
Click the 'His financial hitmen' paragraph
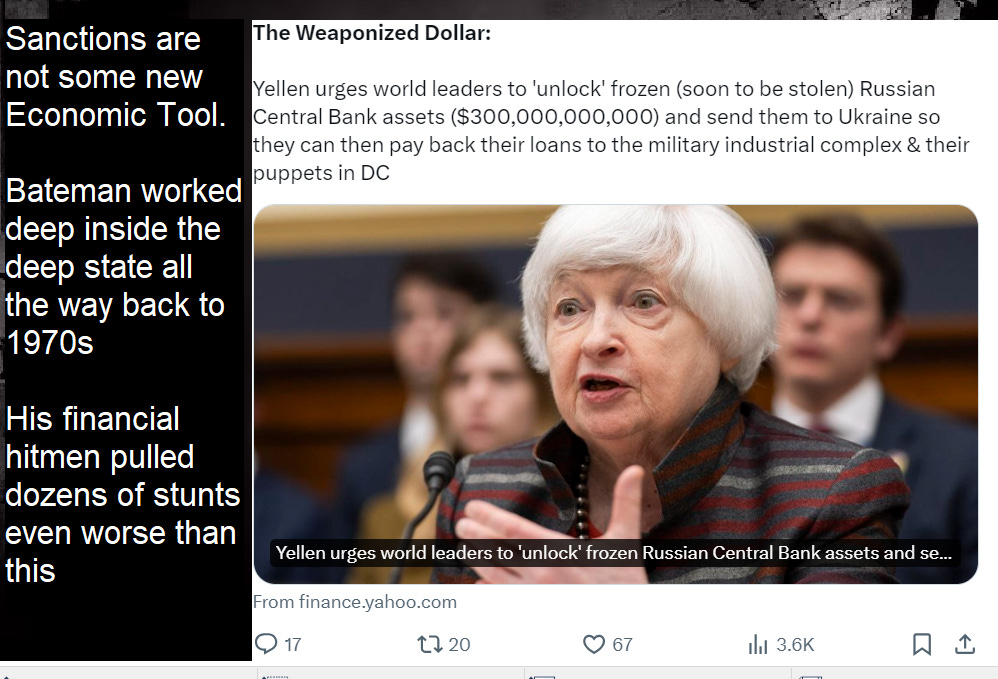(x=122, y=494)
